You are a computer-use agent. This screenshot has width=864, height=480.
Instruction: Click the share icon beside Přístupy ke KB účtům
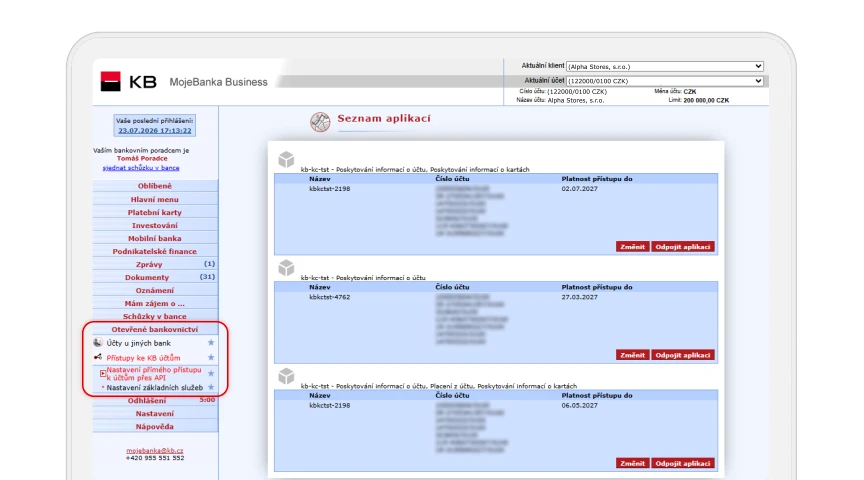(98, 357)
